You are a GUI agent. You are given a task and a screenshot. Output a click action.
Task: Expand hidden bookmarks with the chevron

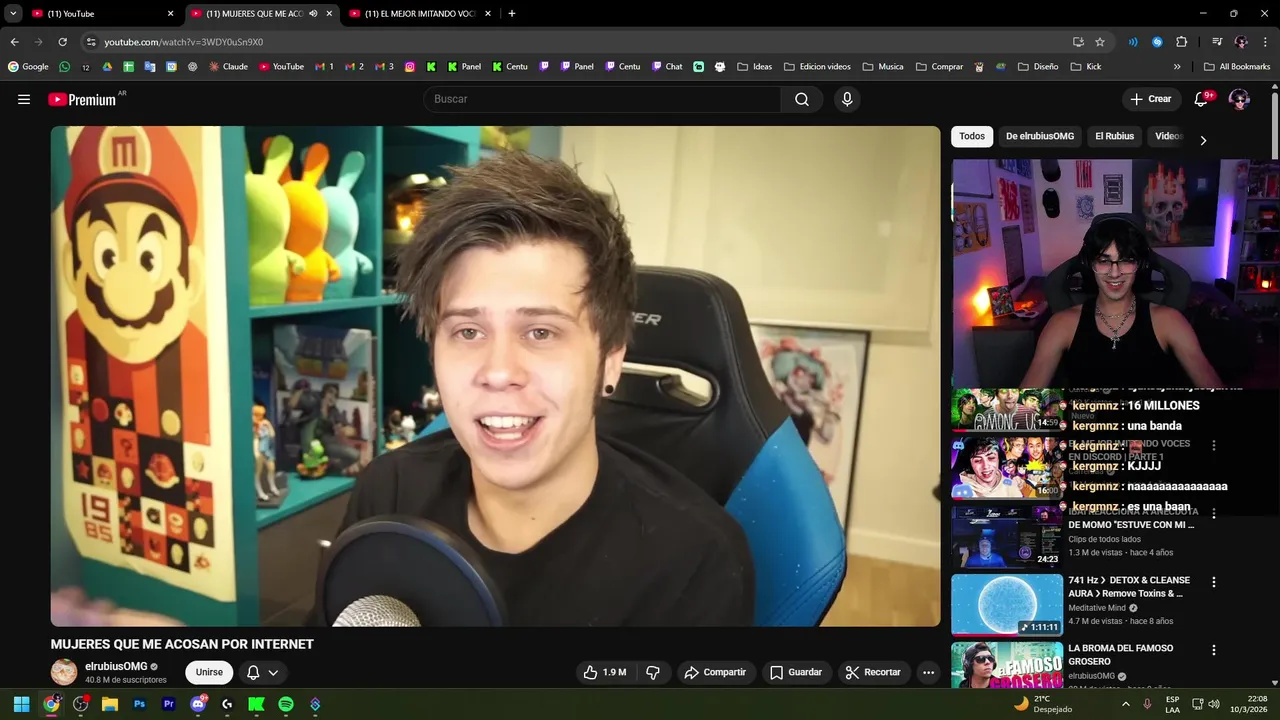(1177, 67)
